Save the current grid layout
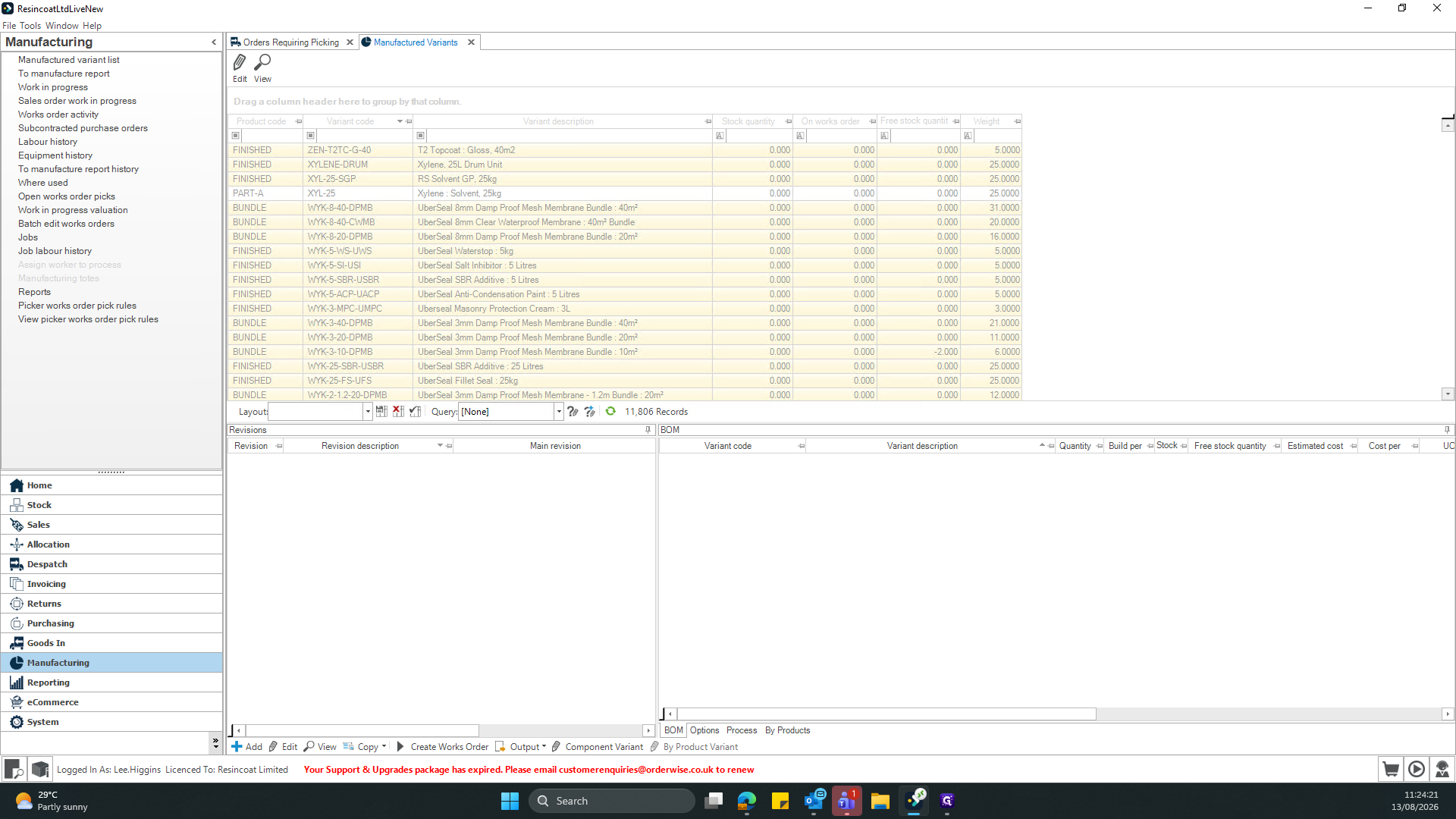The height and width of the screenshot is (819, 1456). coord(381,411)
